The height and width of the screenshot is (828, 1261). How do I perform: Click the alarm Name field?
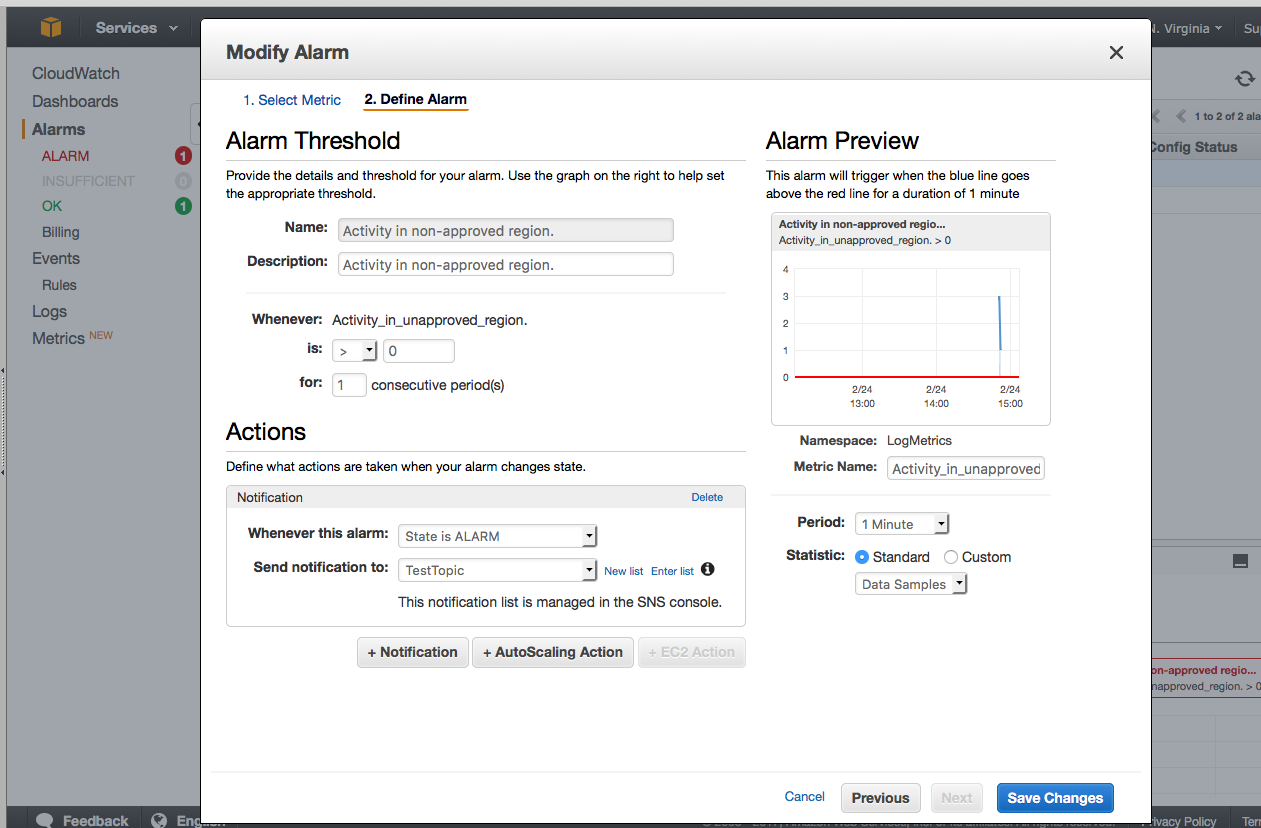(x=506, y=230)
